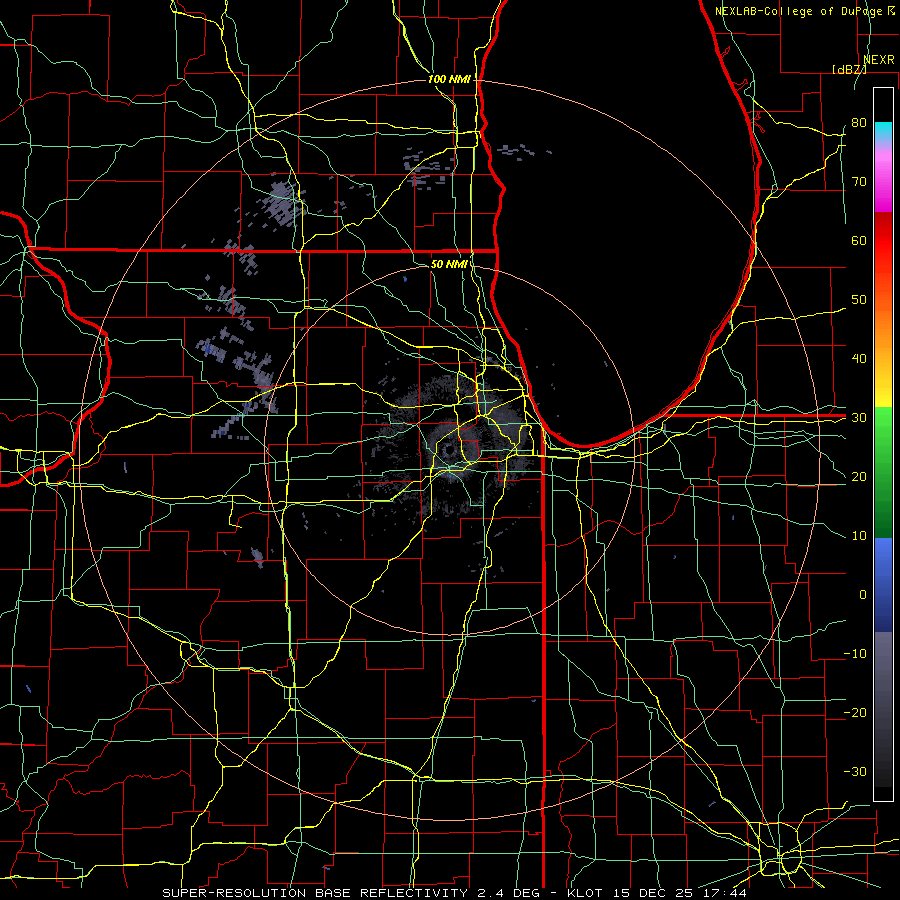The image size is (900, 900).
Task: Pick the red band of the reflectivity color bar
Action: pyautogui.click(x=883, y=247)
